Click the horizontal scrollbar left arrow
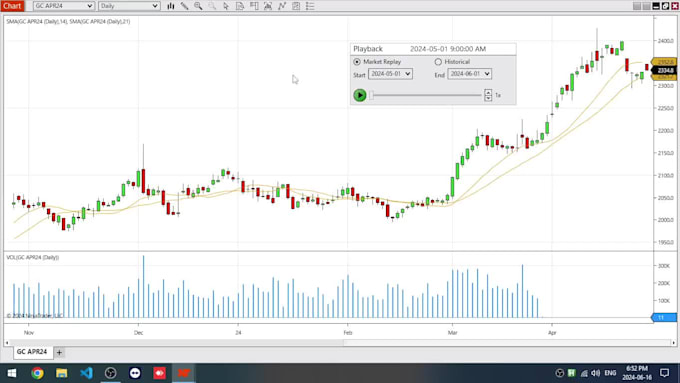 coord(7,343)
